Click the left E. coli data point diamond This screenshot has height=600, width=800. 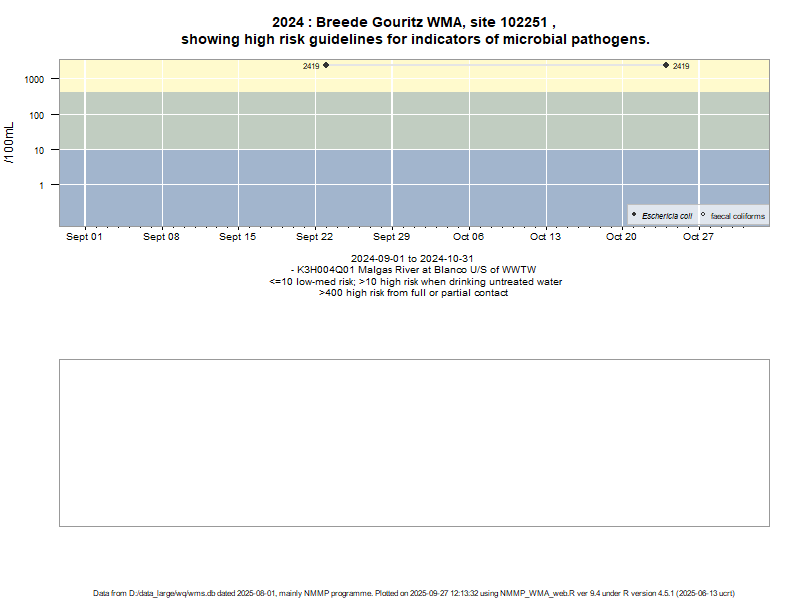[326, 65]
